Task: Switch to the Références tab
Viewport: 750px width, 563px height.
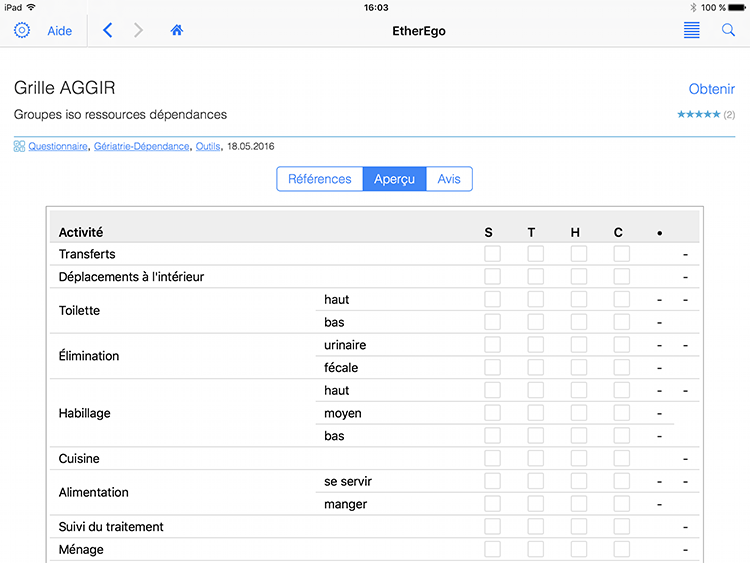Action: pyautogui.click(x=319, y=179)
